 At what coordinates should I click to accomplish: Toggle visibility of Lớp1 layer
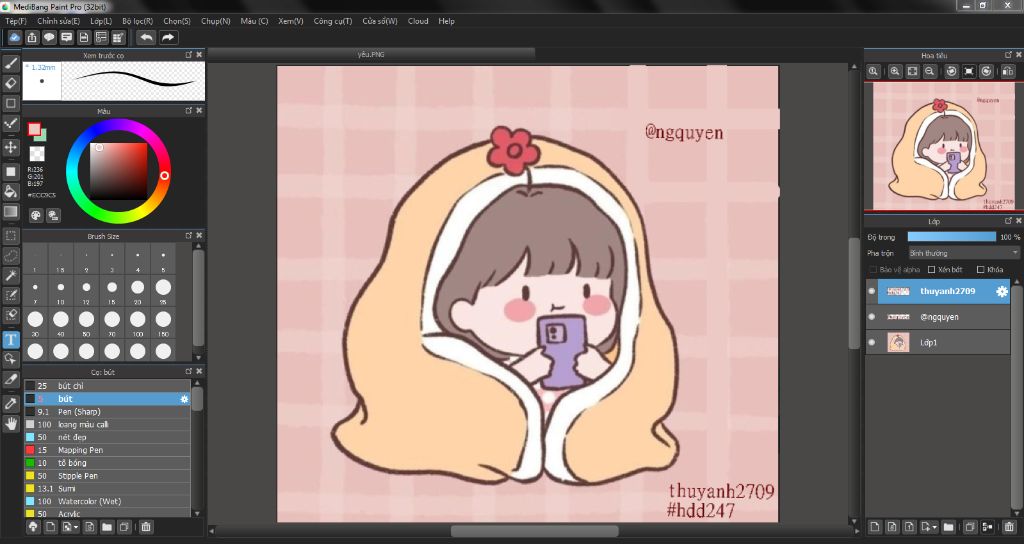click(x=872, y=342)
